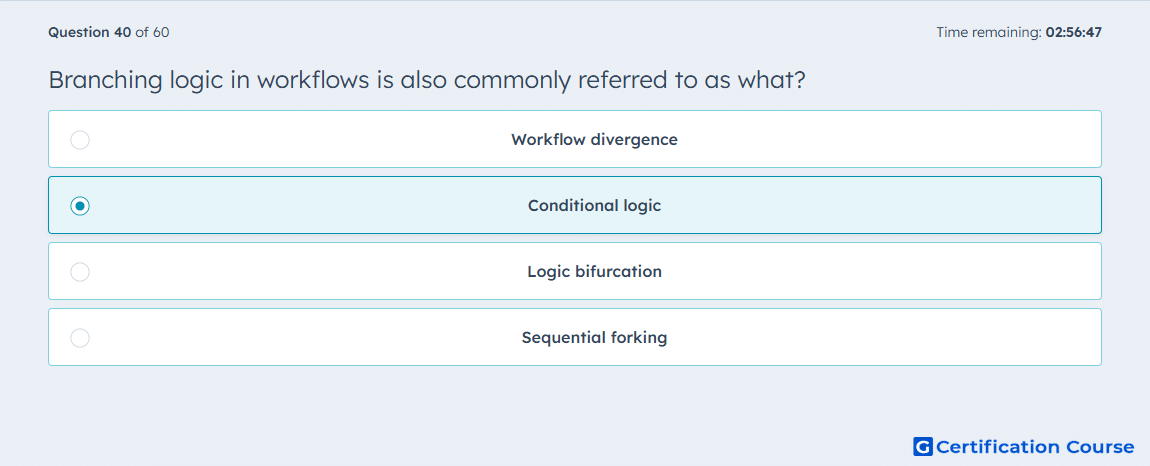Click the bold "Question 40" label
This screenshot has width=1150, height=466.
point(90,32)
